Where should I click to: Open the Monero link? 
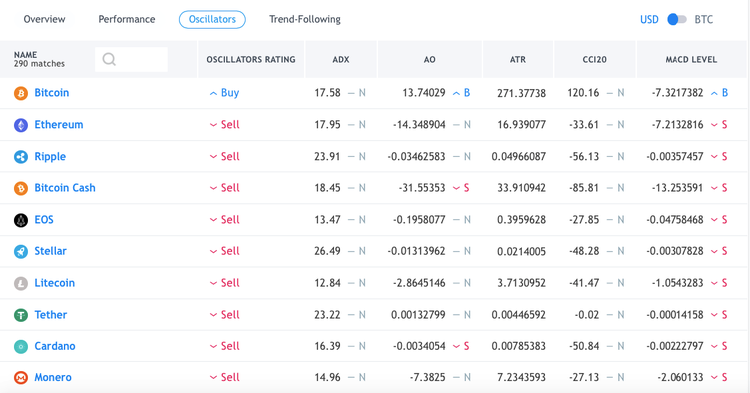(53, 378)
